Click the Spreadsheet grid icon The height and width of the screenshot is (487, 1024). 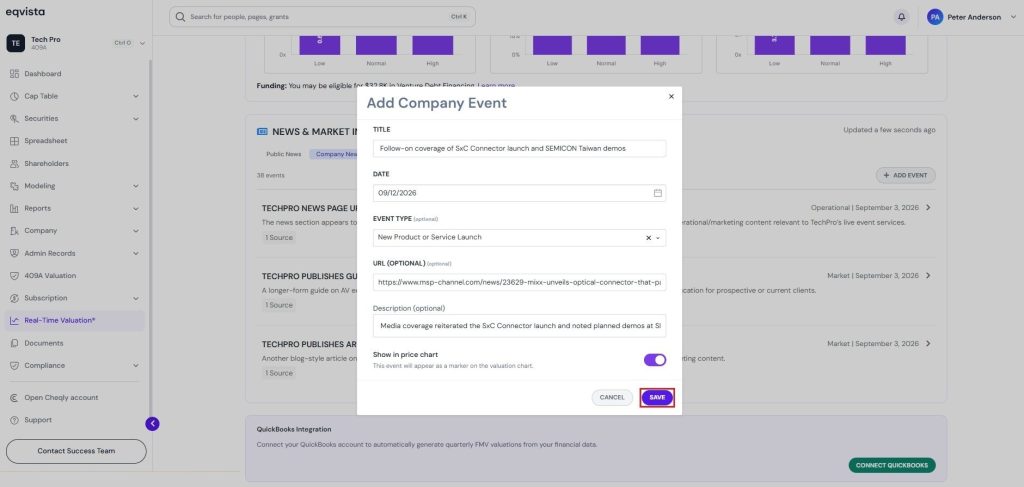coord(14,141)
